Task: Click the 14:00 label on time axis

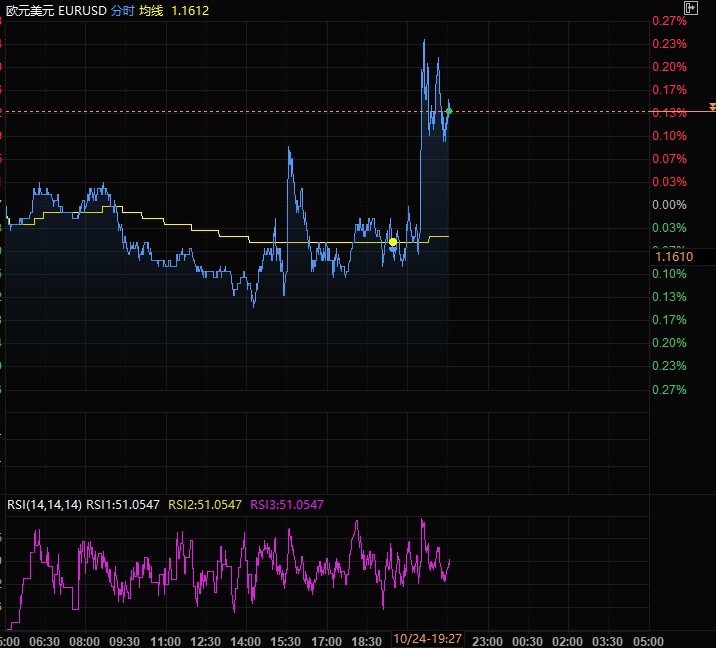Action: [245, 640]
